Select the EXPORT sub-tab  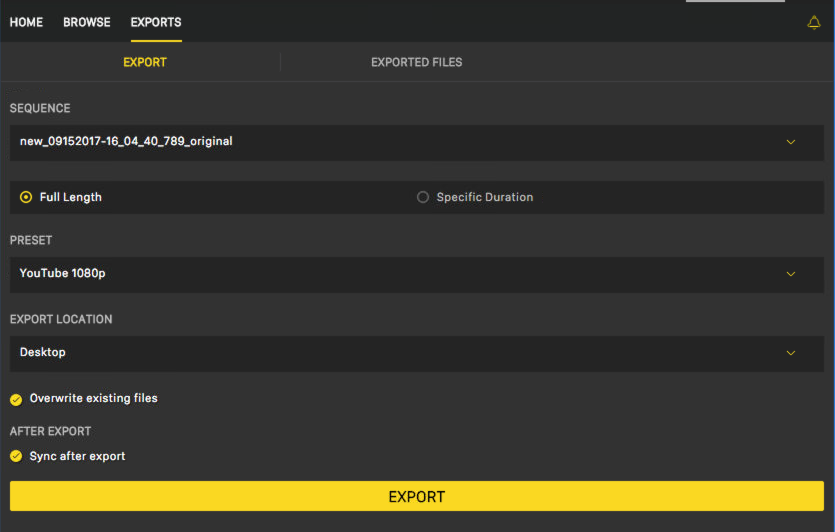coord(145,62)
